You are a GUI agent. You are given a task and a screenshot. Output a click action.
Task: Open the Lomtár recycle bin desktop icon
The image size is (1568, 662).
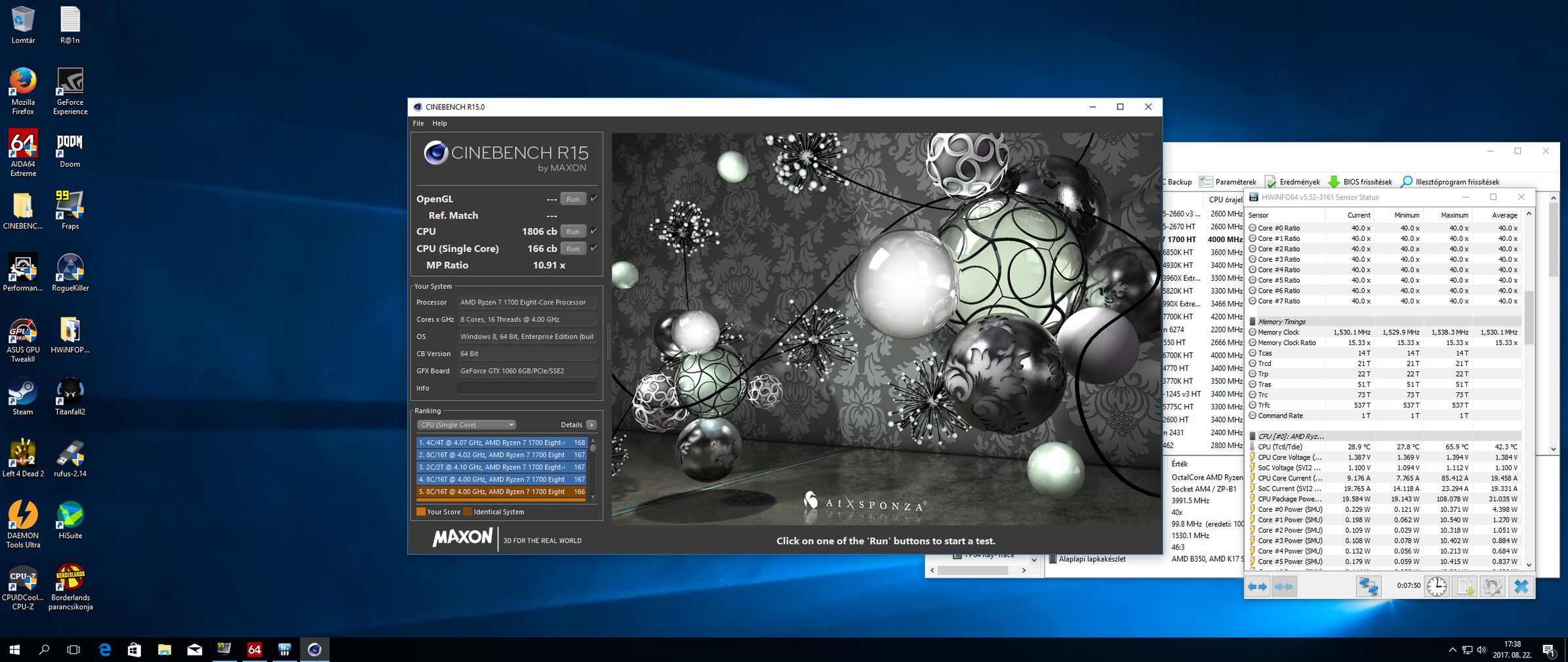[x=23, y=25]
